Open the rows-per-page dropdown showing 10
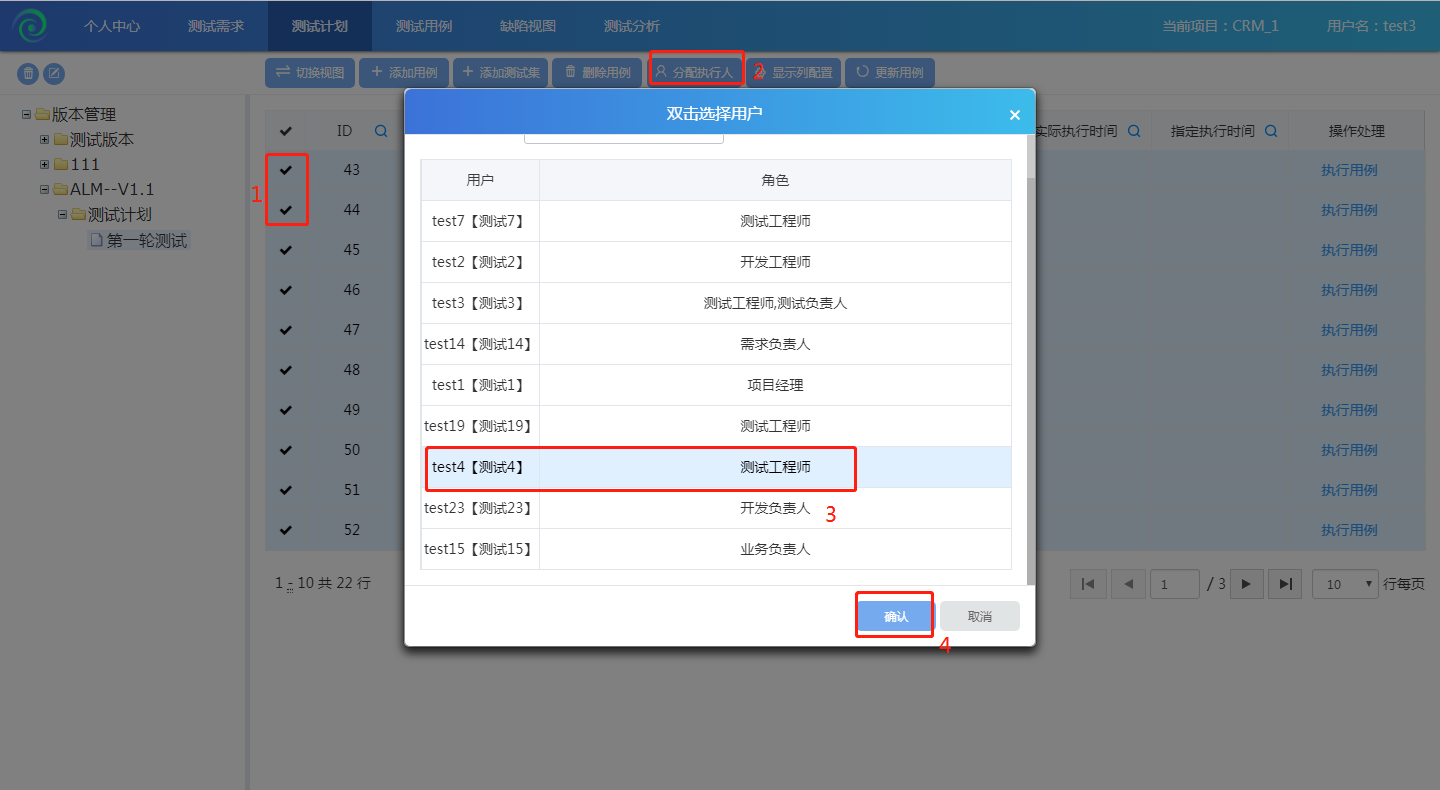The width and height of the screenshot is (1440, 790). 1345,584
